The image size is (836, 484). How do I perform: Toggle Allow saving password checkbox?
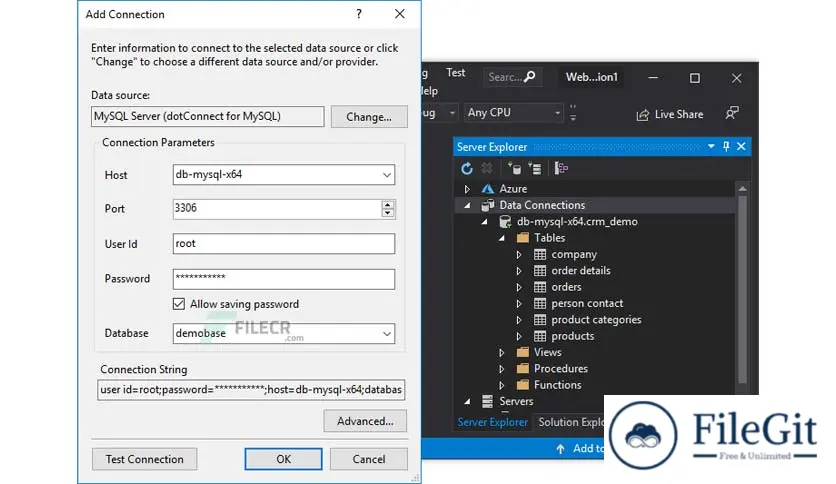179,304
